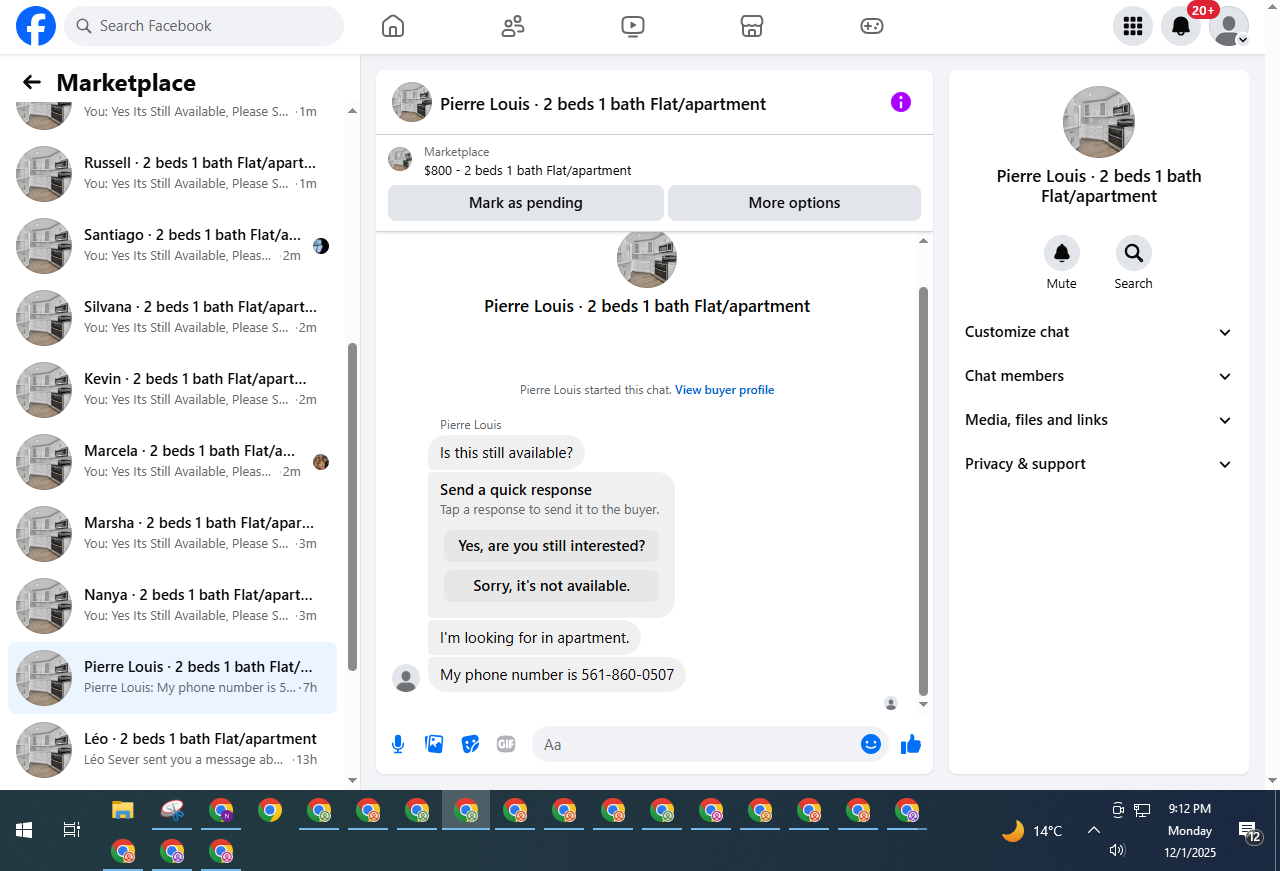Attach a file with the photo icon
Screen dimensions: 1280x871
[434, 744]
